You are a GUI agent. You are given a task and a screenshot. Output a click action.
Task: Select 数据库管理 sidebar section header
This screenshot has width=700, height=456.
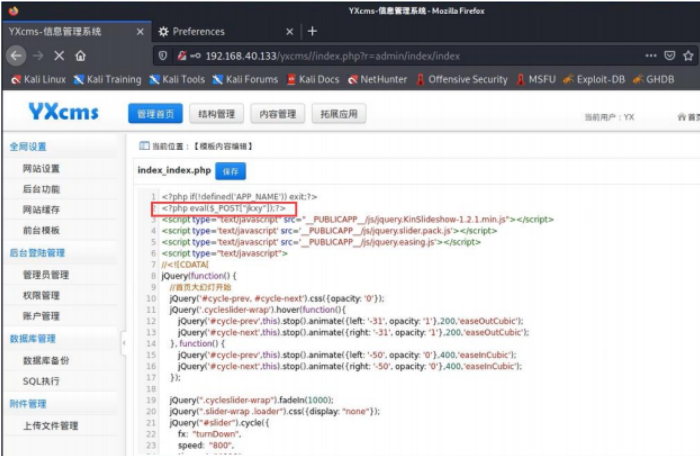[33, 339]
